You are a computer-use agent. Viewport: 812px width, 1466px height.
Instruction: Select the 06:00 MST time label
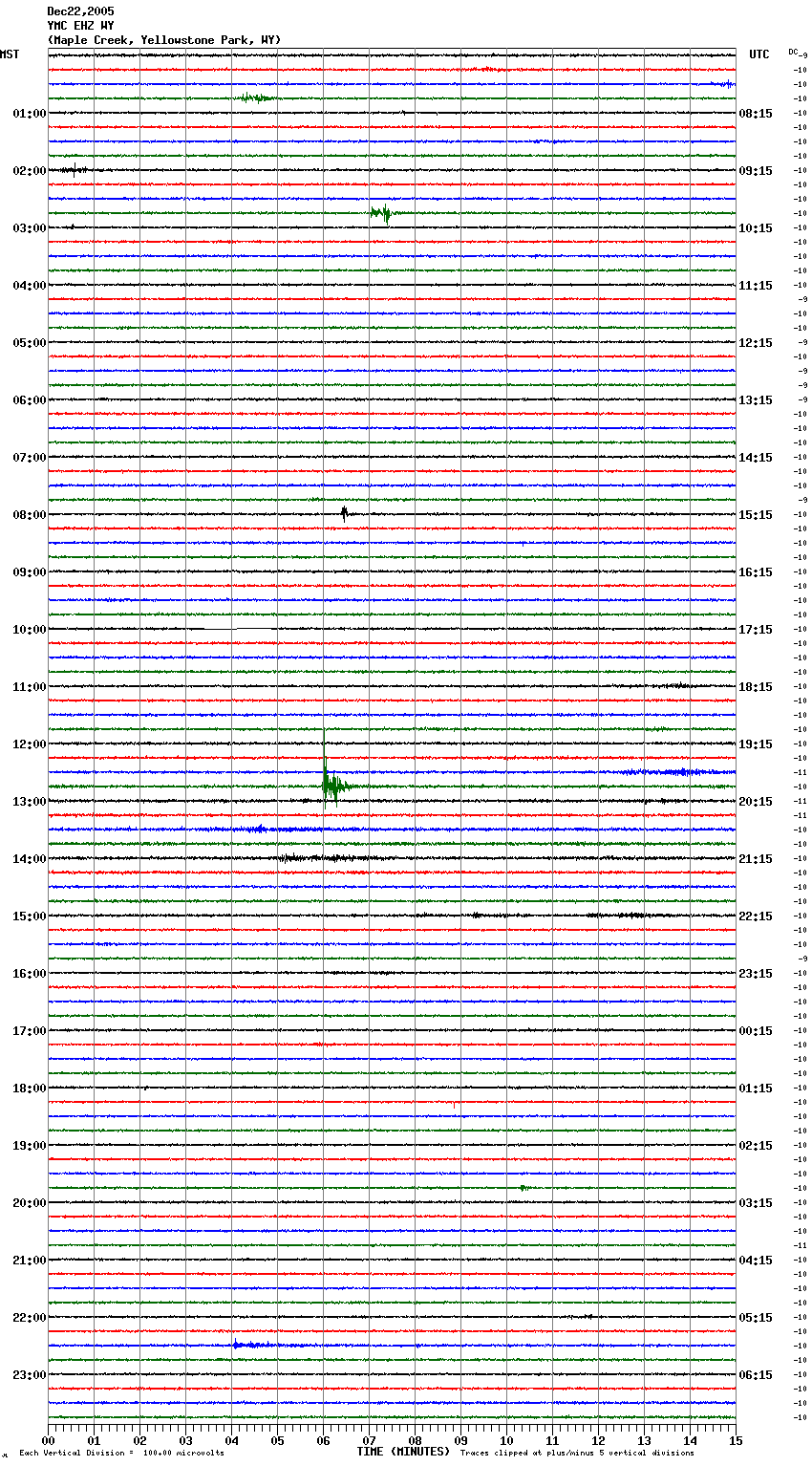(30, 400)
